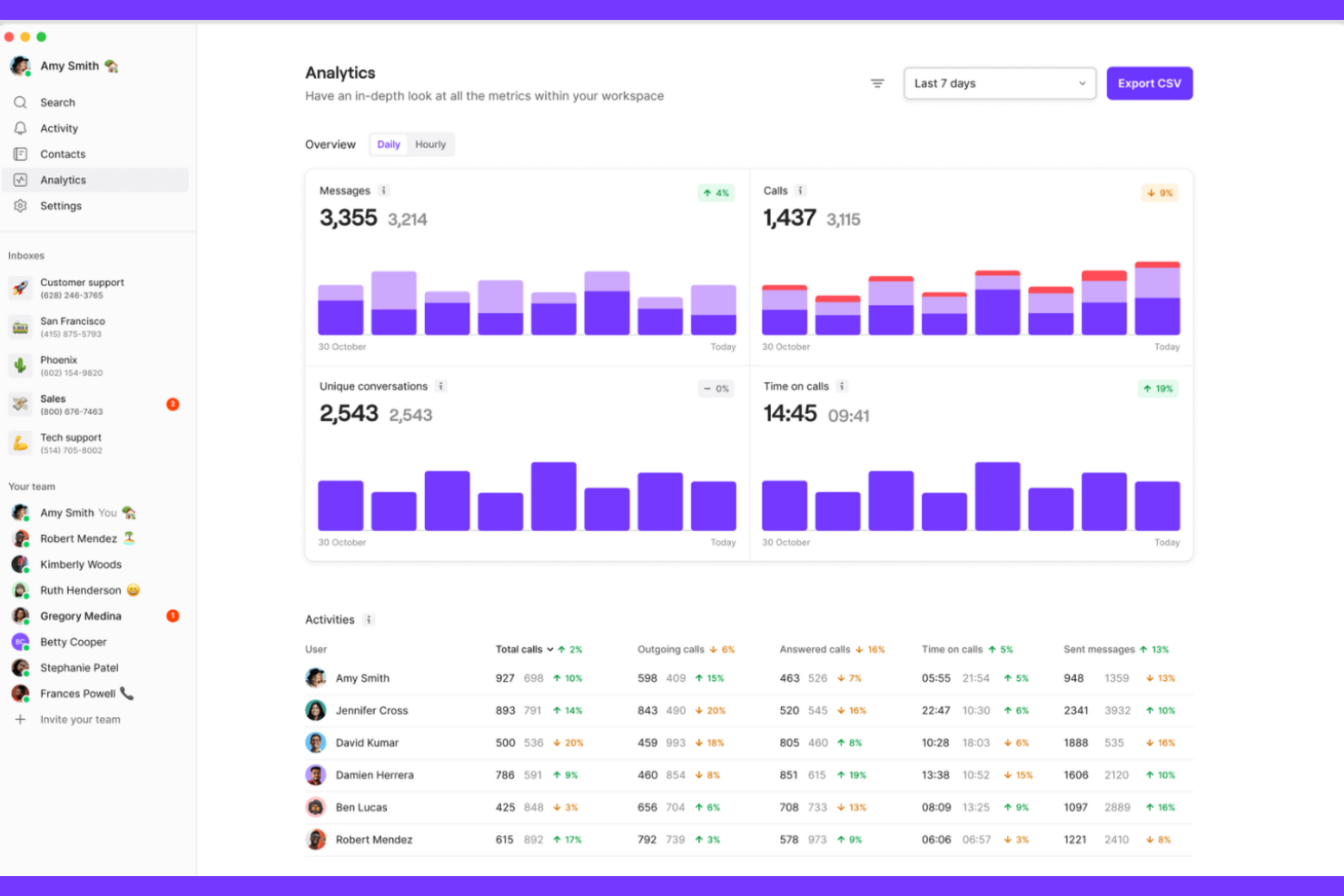The height and width of the screenshot is (896, 1344).
Task: Open Contacts from the sidebar
Action: tap(63, 153)
